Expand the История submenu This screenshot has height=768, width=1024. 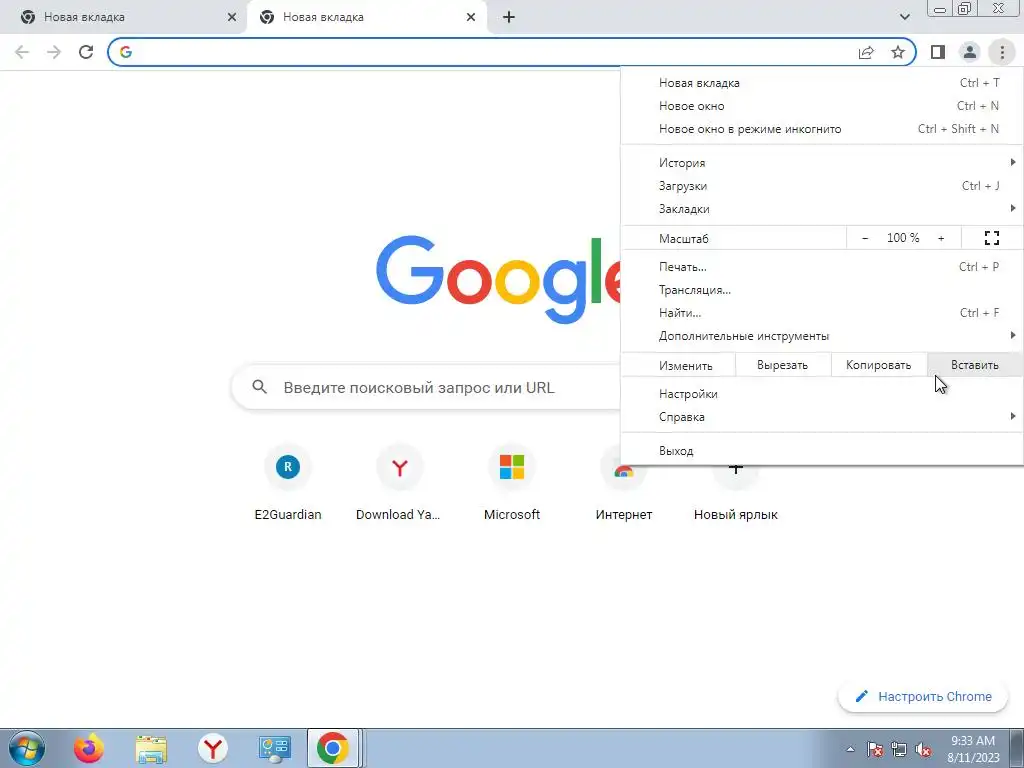(x=822, y=163)
